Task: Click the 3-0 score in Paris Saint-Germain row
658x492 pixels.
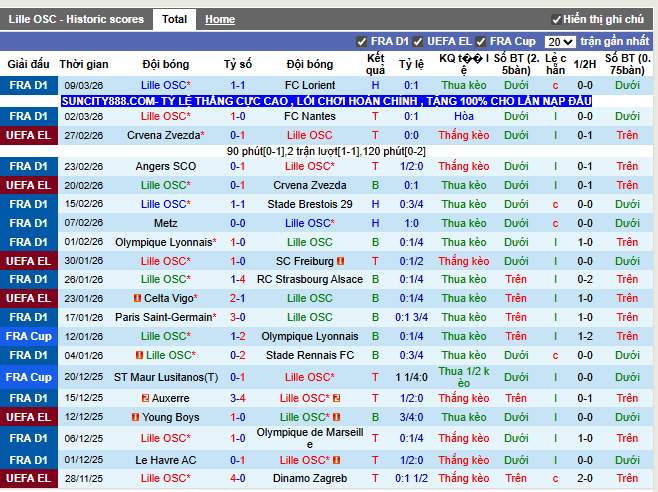Action: [x=238, y=317]
